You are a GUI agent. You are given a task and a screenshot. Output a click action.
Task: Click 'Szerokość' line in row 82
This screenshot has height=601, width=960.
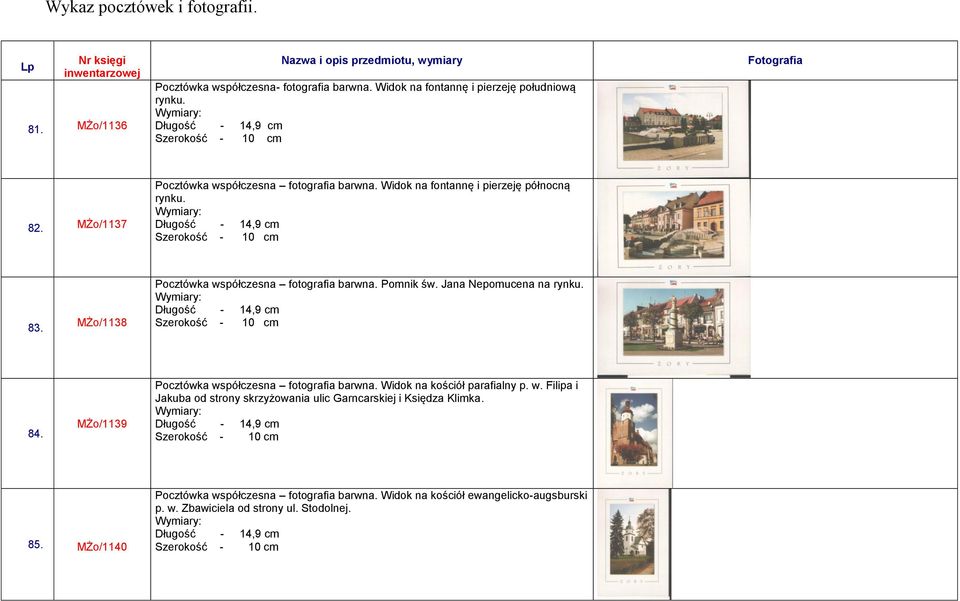(217, 237)
